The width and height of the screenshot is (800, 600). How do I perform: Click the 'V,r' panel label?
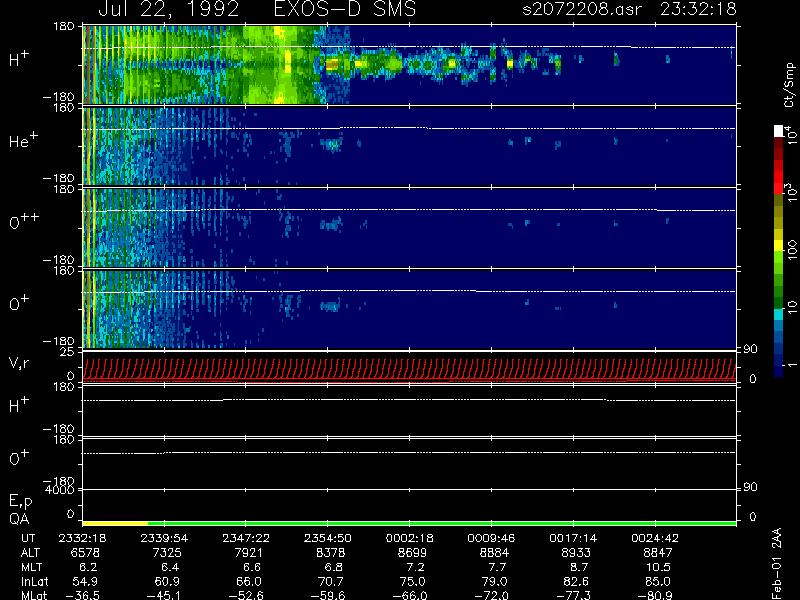point(19,363)
